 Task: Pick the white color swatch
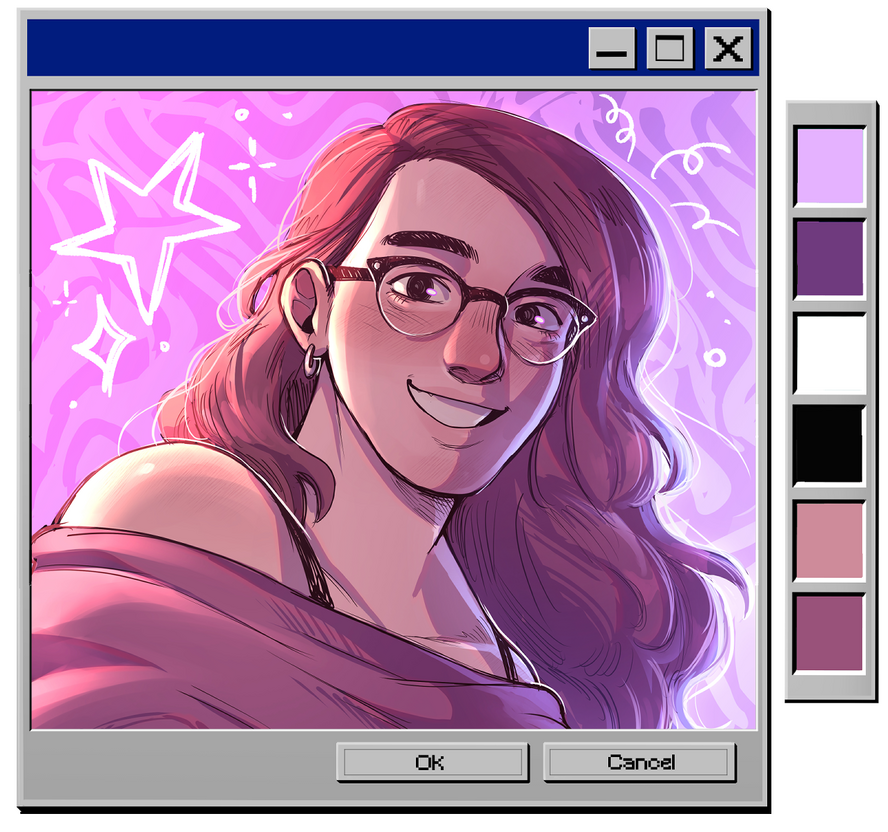coord(829,352)
